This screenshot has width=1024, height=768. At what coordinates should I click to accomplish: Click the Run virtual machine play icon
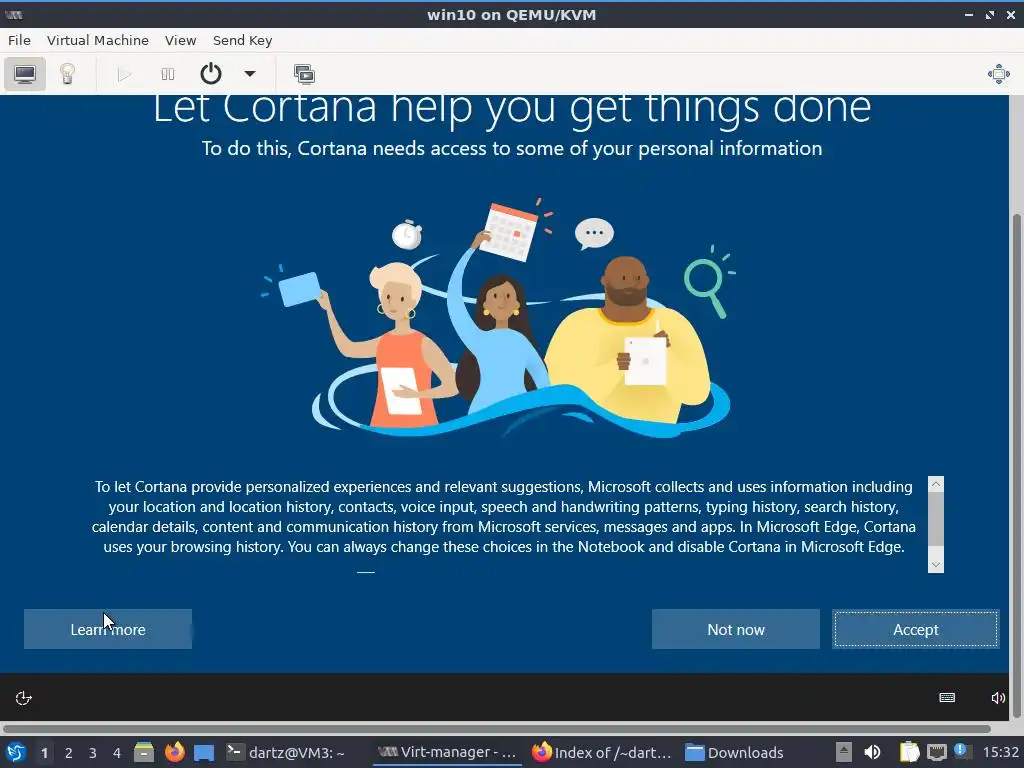(124, 74)
